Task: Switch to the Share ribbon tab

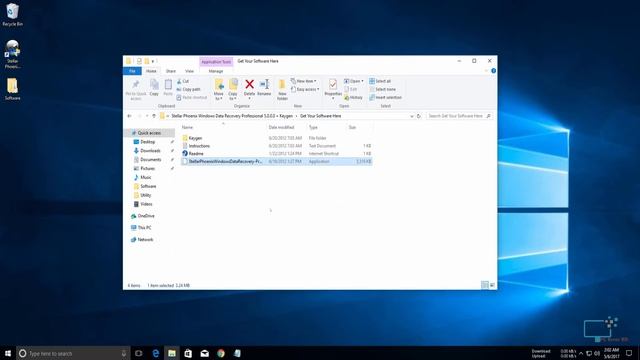Action: pos(171,71)
